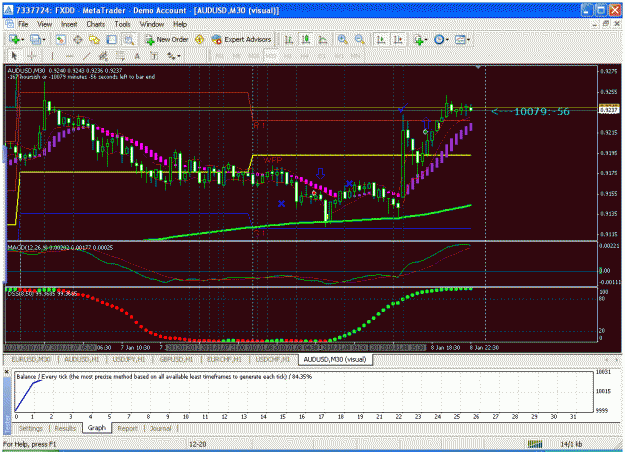
Task: Select the Horizontal Line drawing tool
Action: 69,56
